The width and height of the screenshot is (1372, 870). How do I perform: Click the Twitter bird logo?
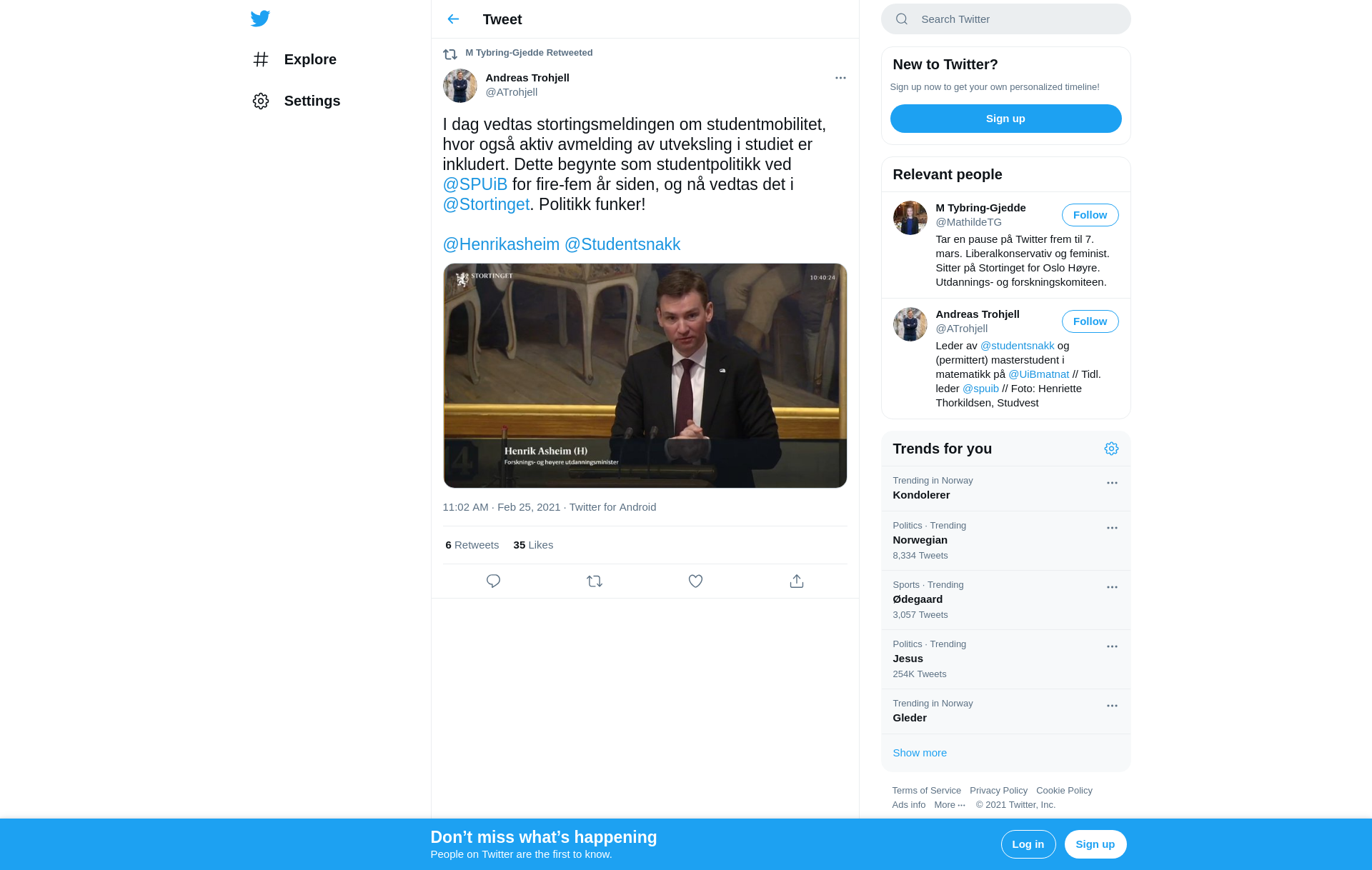(x=260, y=19)
